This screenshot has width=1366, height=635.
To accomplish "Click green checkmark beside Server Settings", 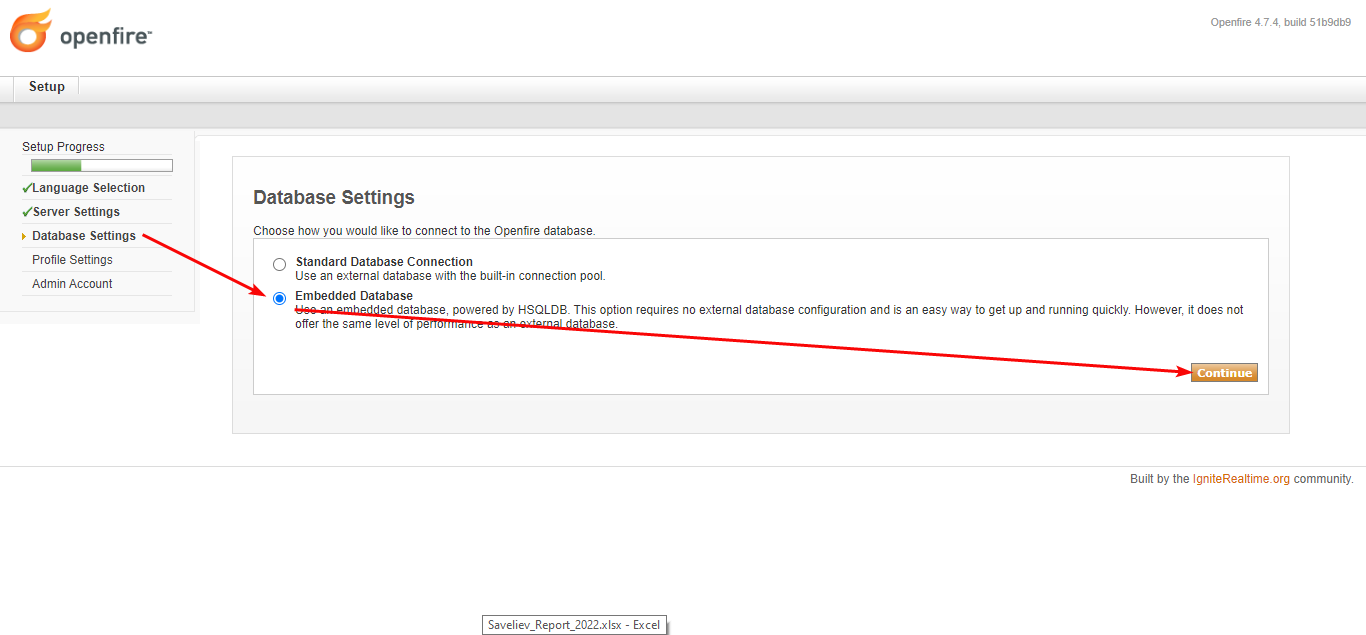I will (x=26, y=212).
